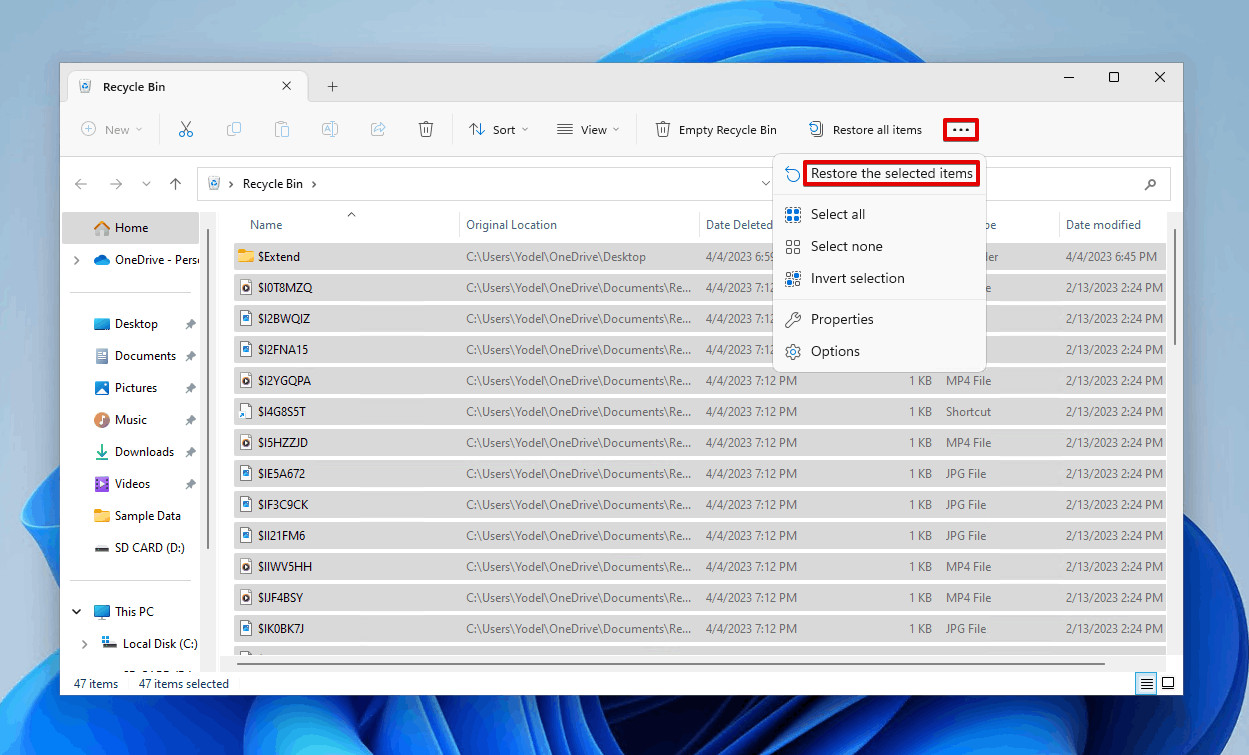Expand the Local Disk (C:) node
The height and width of the screenshot is (755, 1249).
[x=84, y=644]
